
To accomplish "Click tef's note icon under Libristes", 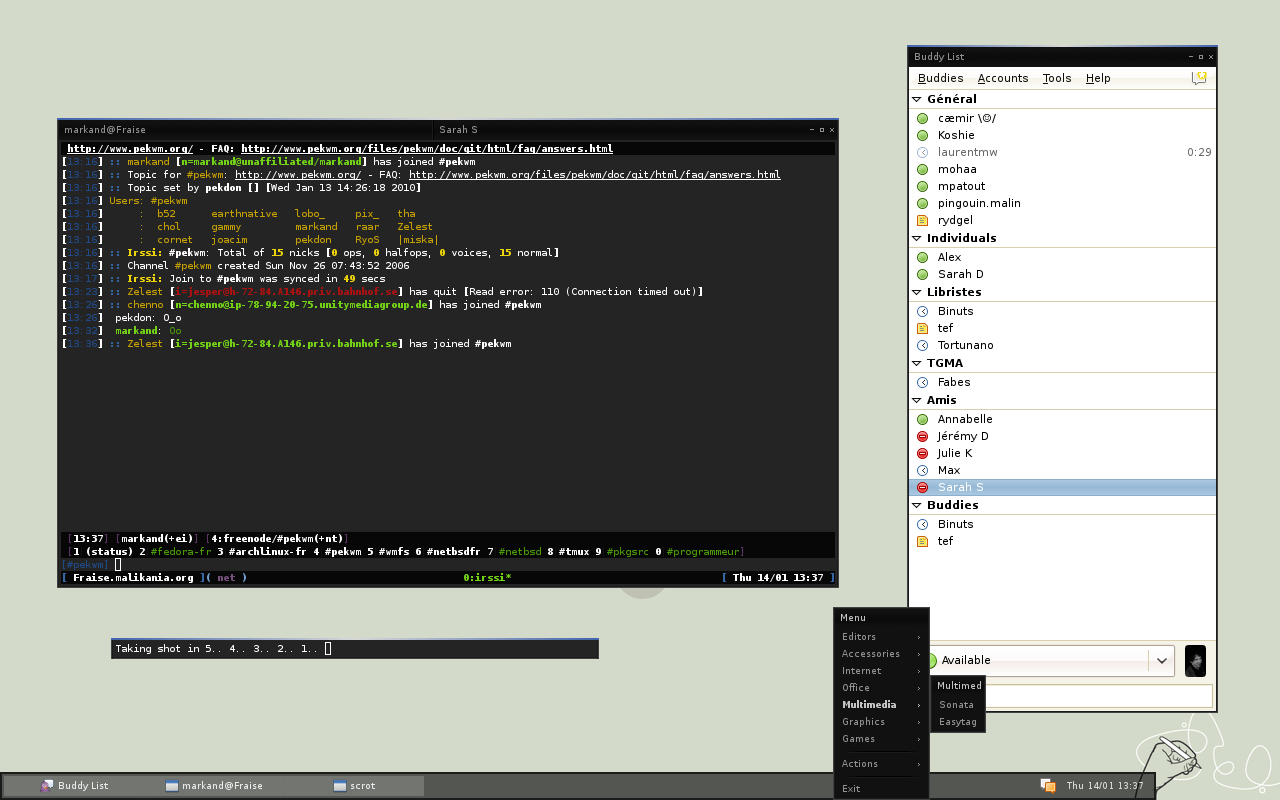I will tap(922, 328).
